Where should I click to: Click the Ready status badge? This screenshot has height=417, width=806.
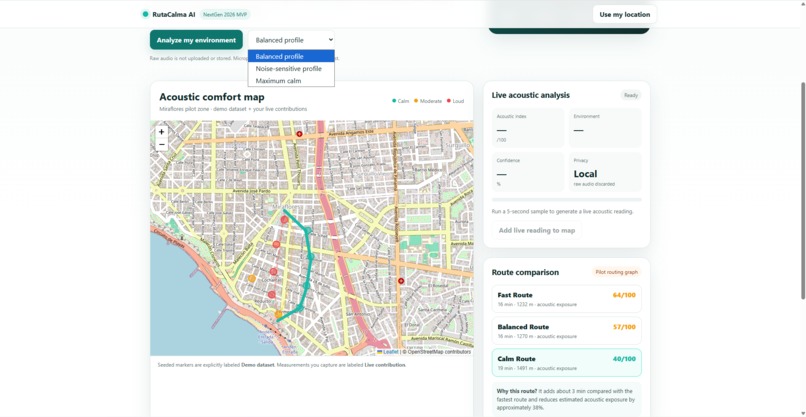pos(631,95)
